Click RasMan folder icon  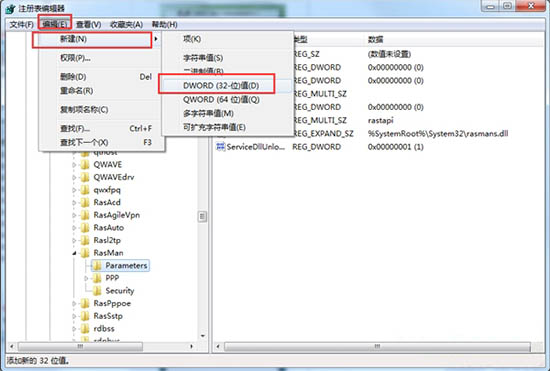coord(85,253)
